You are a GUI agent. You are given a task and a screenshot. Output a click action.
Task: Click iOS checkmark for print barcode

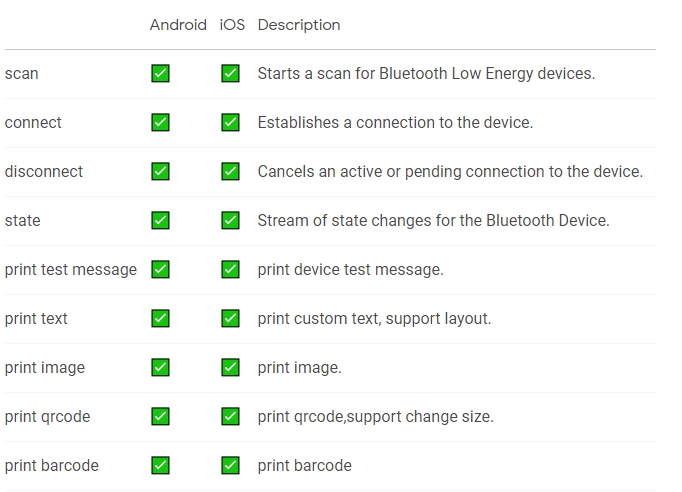point(230,465)
